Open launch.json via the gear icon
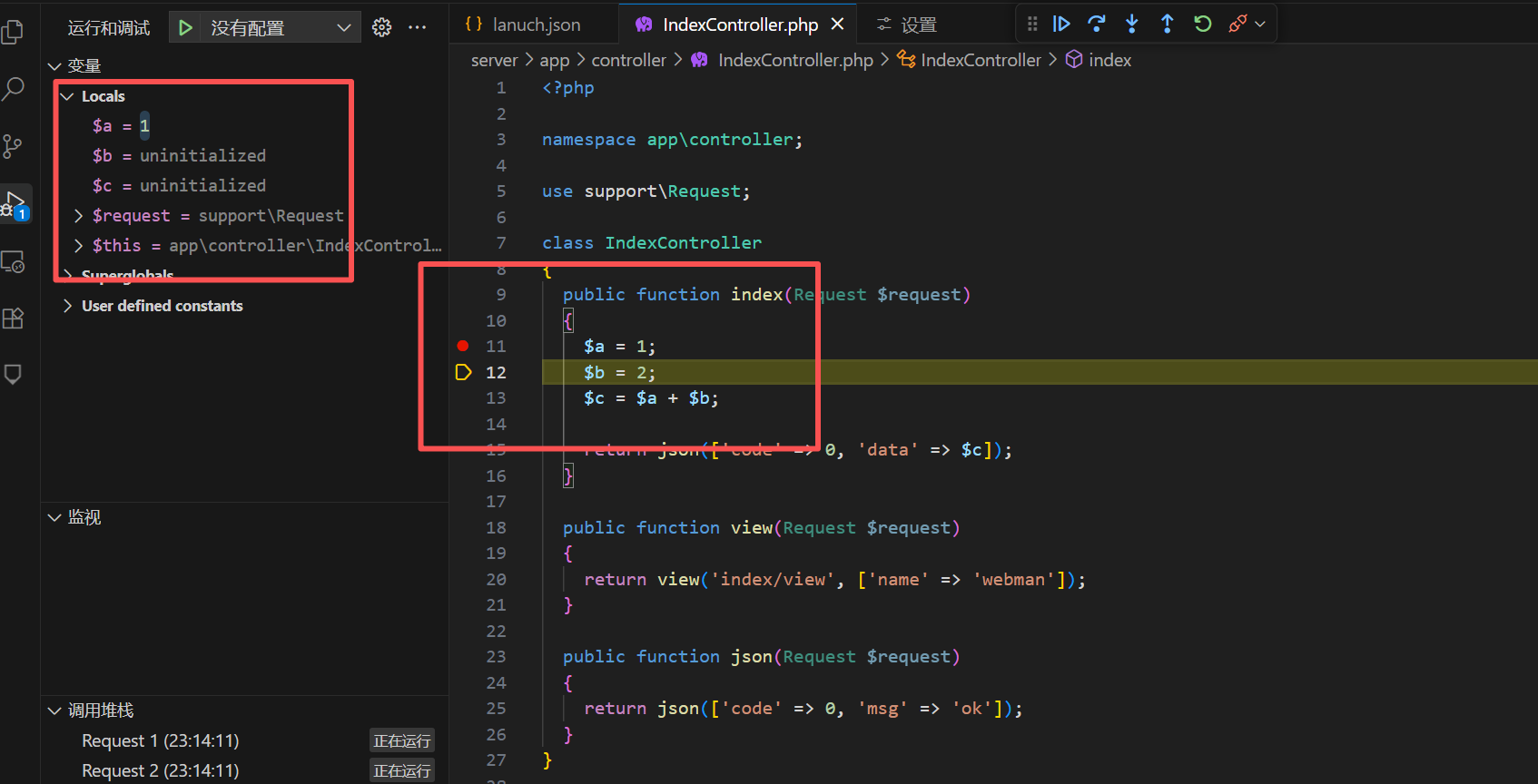1538x784 pixels. 382,28
